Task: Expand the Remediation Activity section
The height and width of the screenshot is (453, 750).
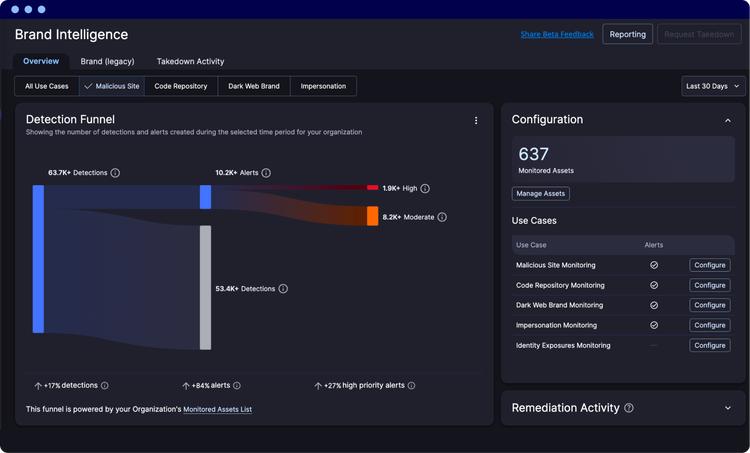Action: click(728, 408)
